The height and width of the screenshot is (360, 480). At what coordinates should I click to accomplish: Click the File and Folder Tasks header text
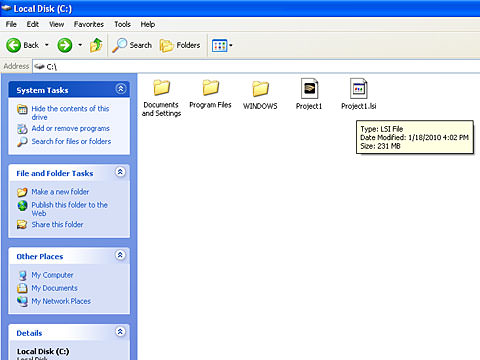55,173
